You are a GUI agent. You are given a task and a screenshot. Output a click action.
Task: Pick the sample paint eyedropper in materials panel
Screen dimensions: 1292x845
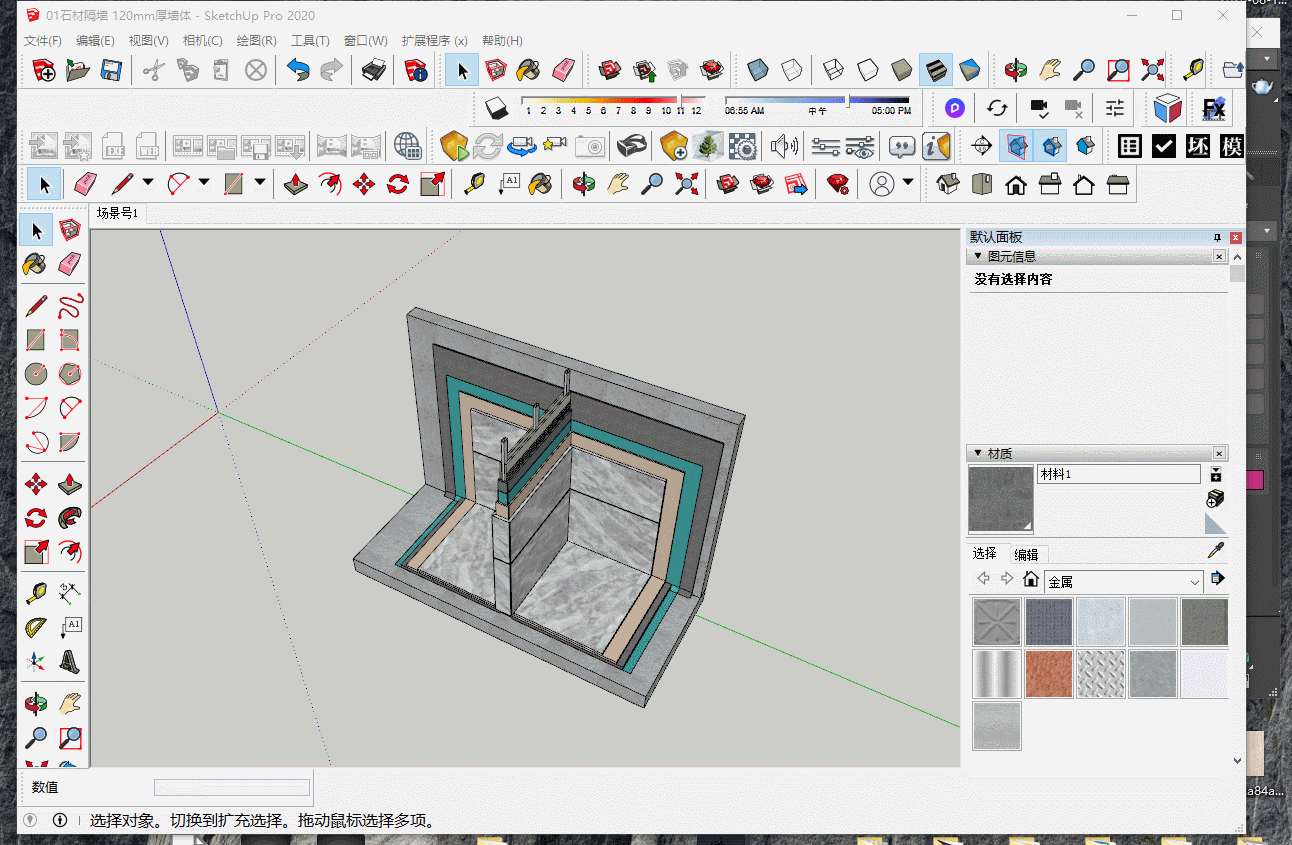pos(1216,550)
